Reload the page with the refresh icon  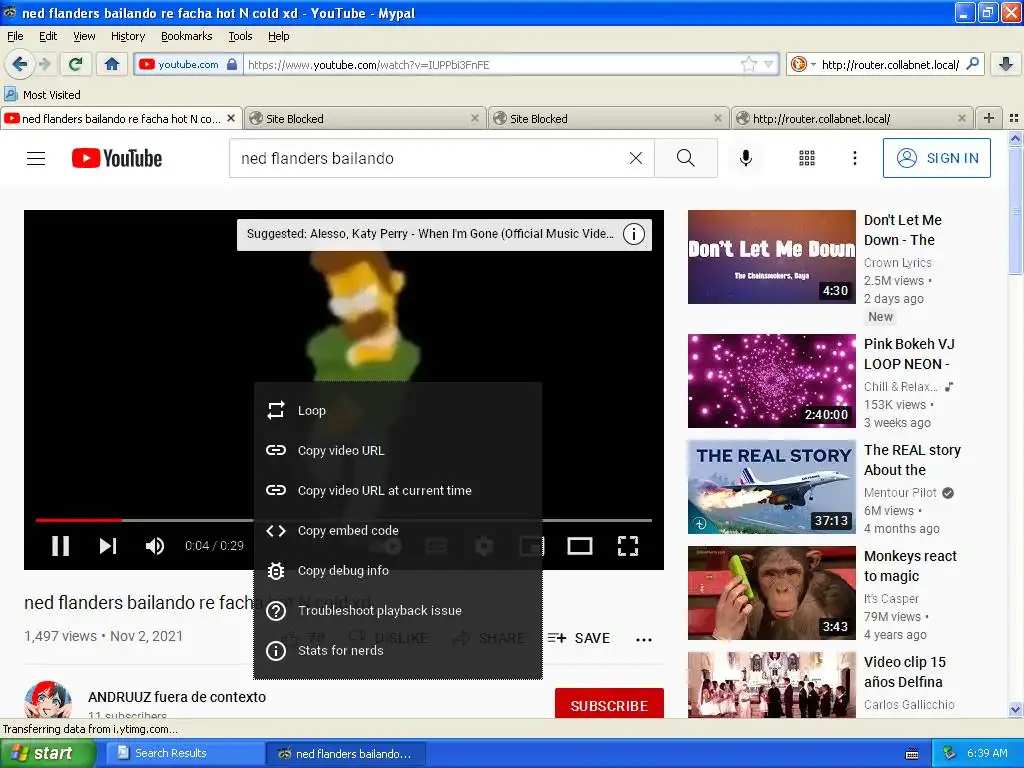75,64
